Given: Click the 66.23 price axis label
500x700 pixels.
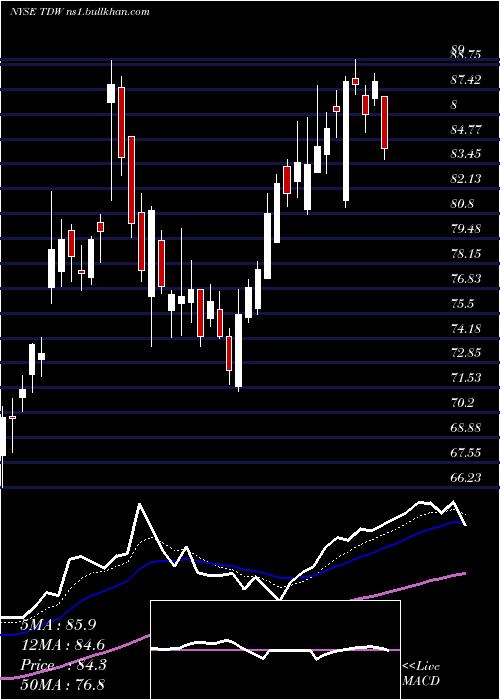Looking at the screenshot, I should pos(466,478).
